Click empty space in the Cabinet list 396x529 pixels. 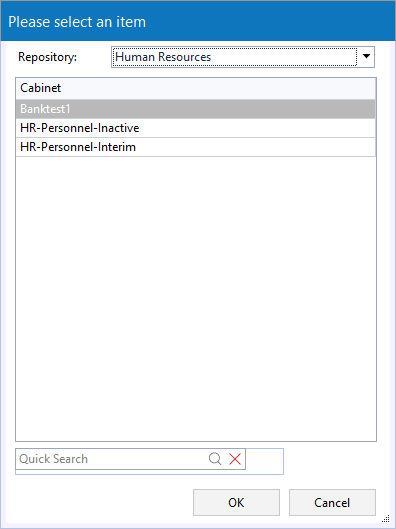pyautogui.click(x=196, y=299)
